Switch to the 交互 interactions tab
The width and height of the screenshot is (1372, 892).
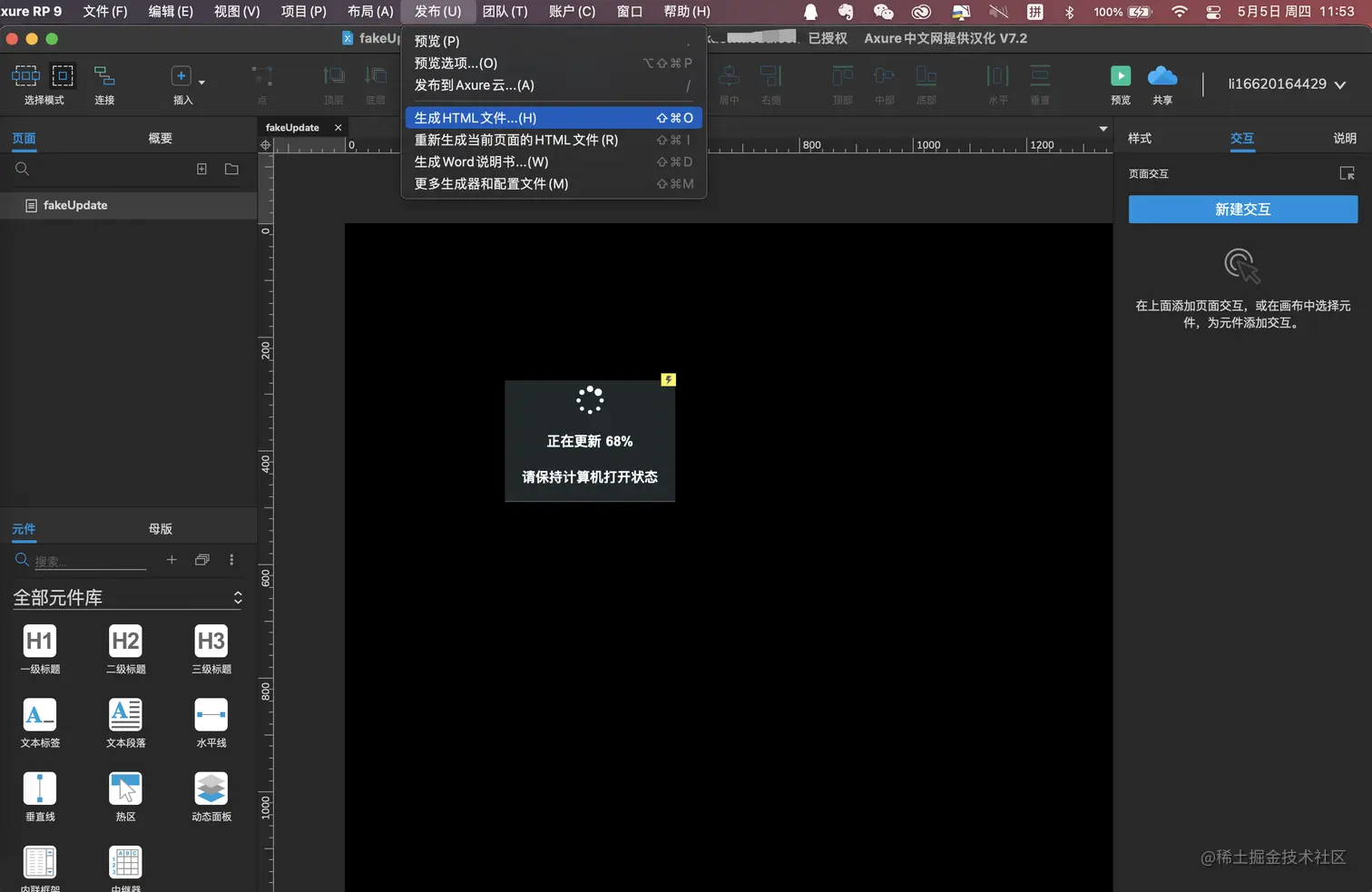click(x=1242, y=139)
